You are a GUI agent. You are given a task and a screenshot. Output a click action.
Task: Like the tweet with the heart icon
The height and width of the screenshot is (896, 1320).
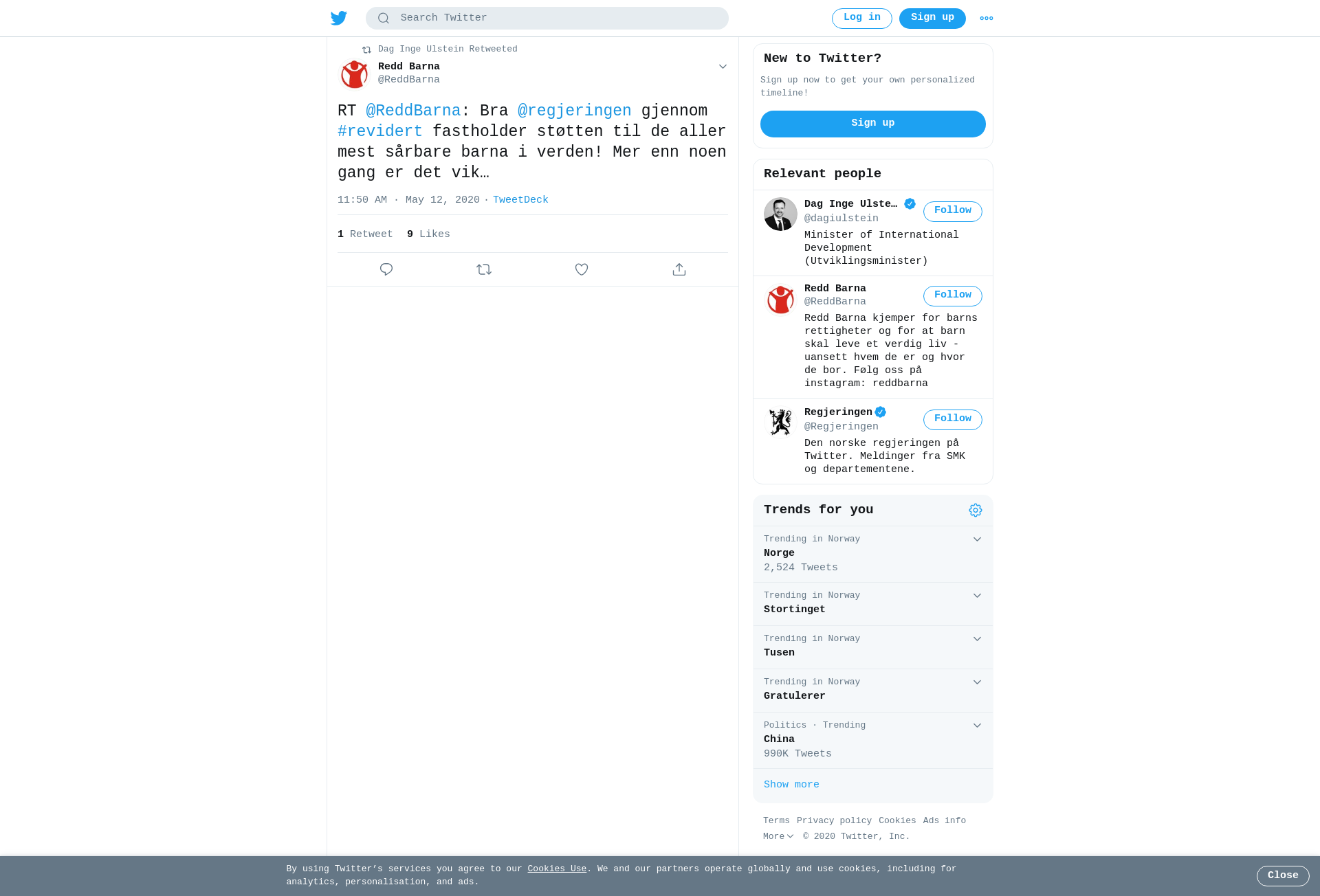click(582, 269)
